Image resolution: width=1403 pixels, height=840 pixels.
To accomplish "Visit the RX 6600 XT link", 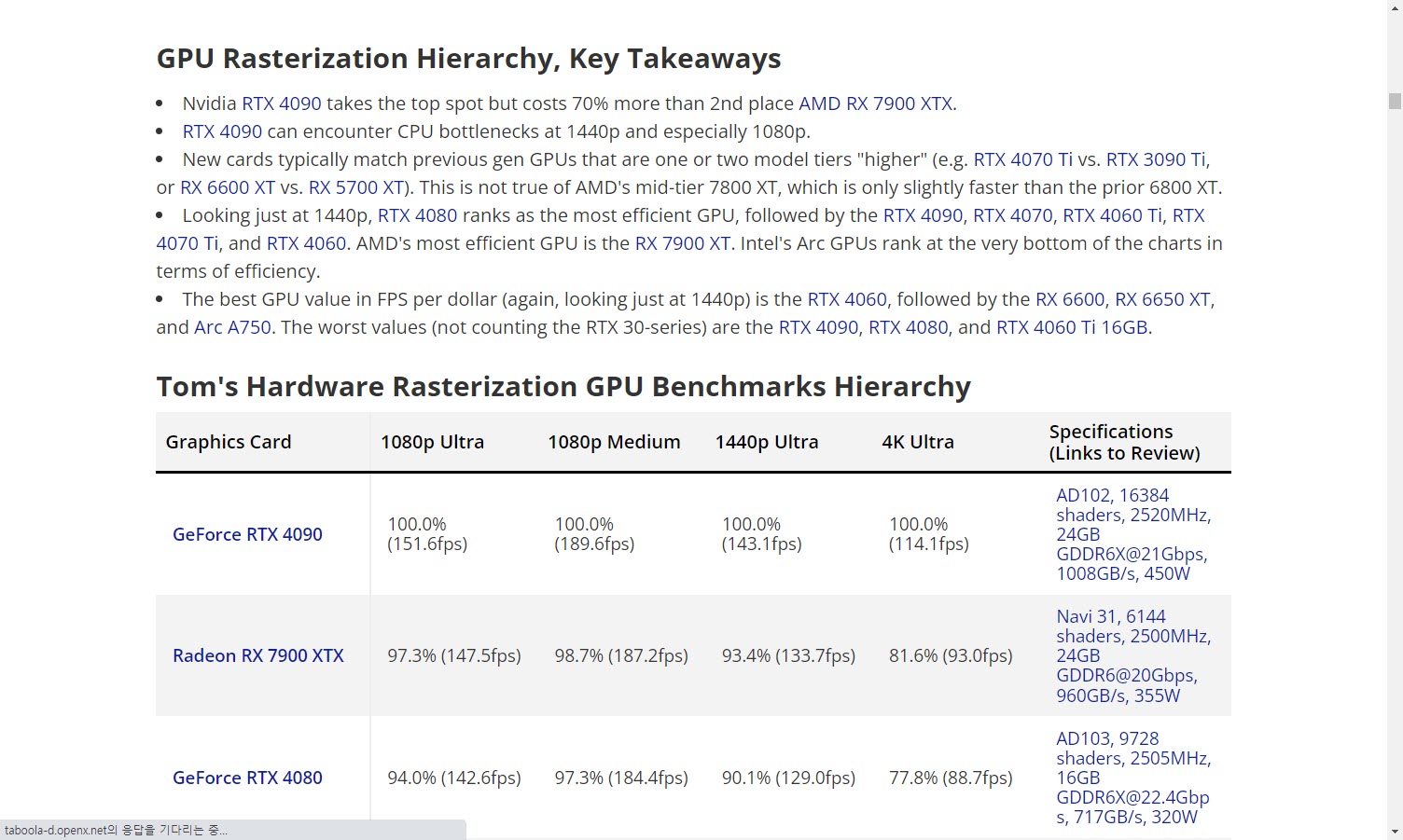I will click(228, 187).
